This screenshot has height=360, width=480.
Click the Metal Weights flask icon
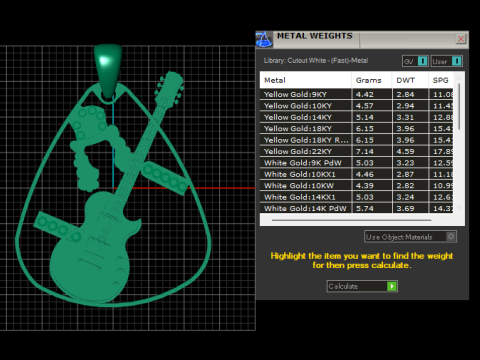[x=264, y=39]
